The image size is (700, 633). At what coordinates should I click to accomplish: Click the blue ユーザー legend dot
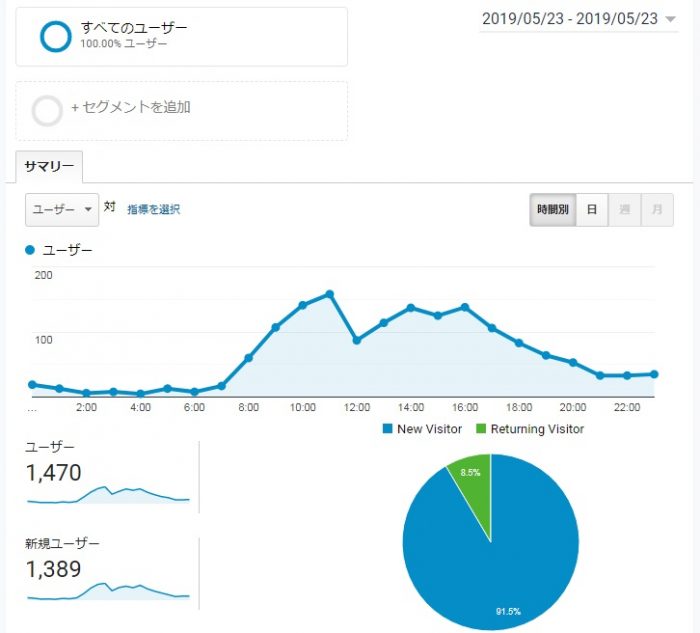(30, 250)
